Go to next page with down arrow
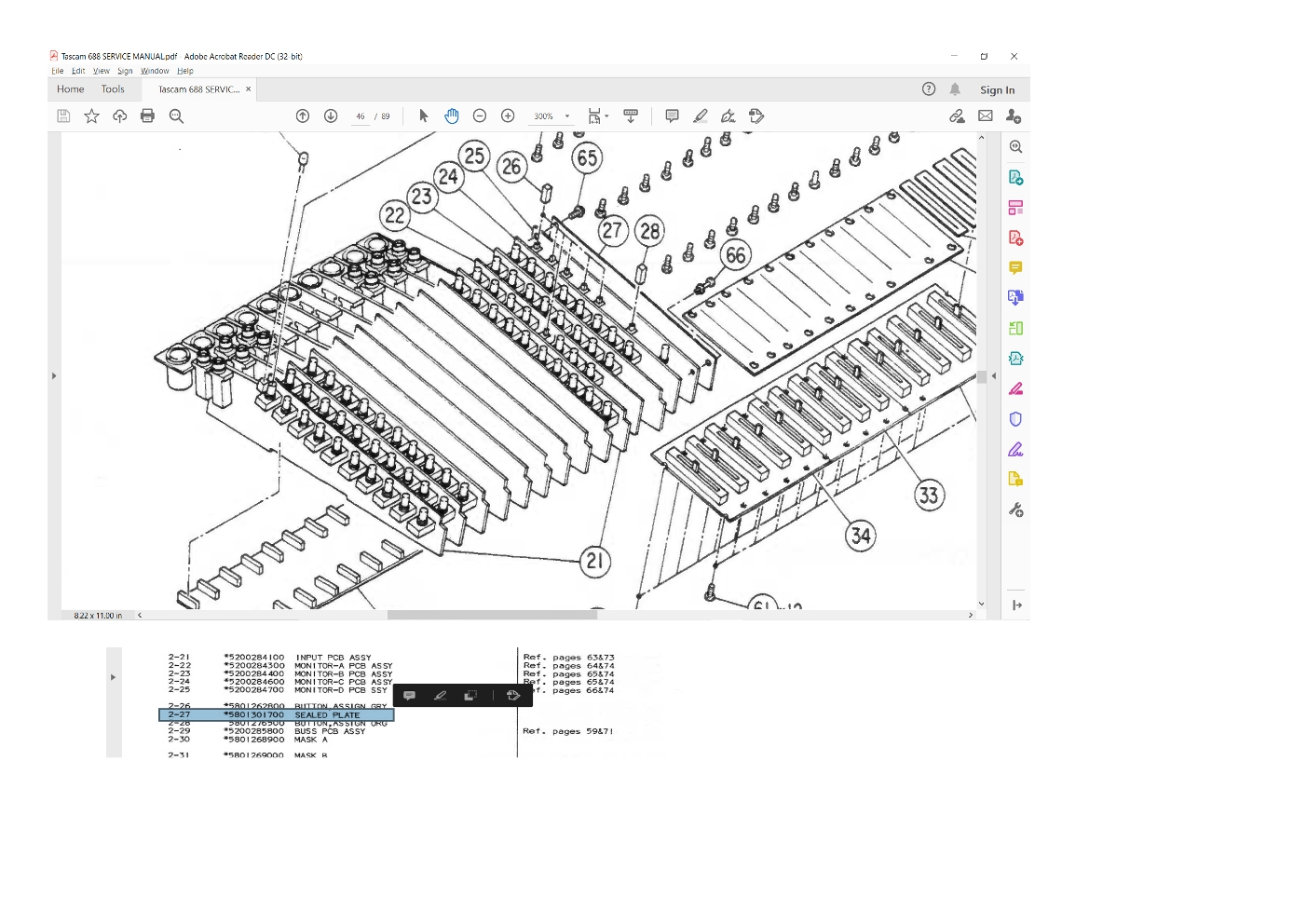The image size is (1307, 924). [331, 116]
